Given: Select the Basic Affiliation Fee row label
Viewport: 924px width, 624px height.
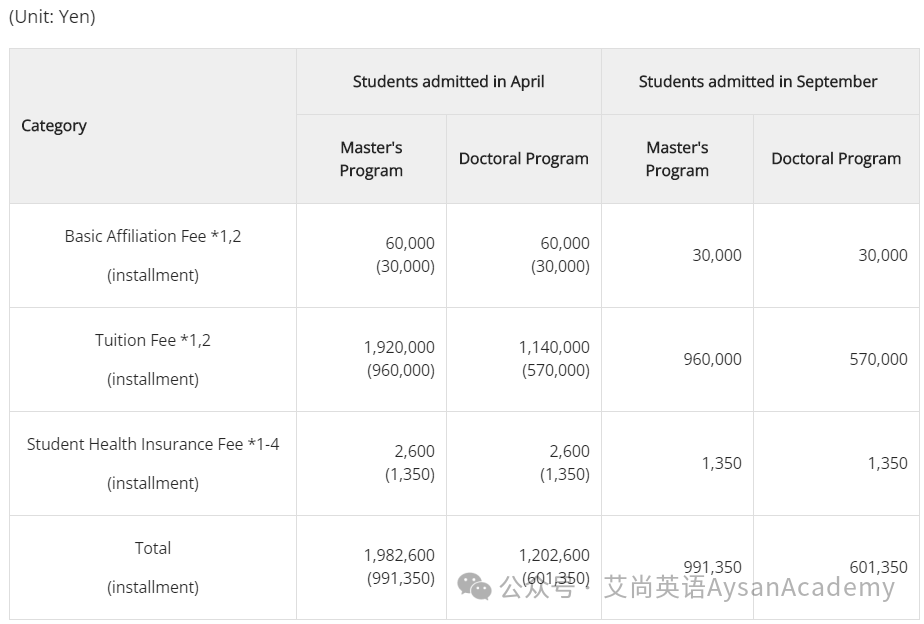Looking at the screenshot, I should 153,236.
